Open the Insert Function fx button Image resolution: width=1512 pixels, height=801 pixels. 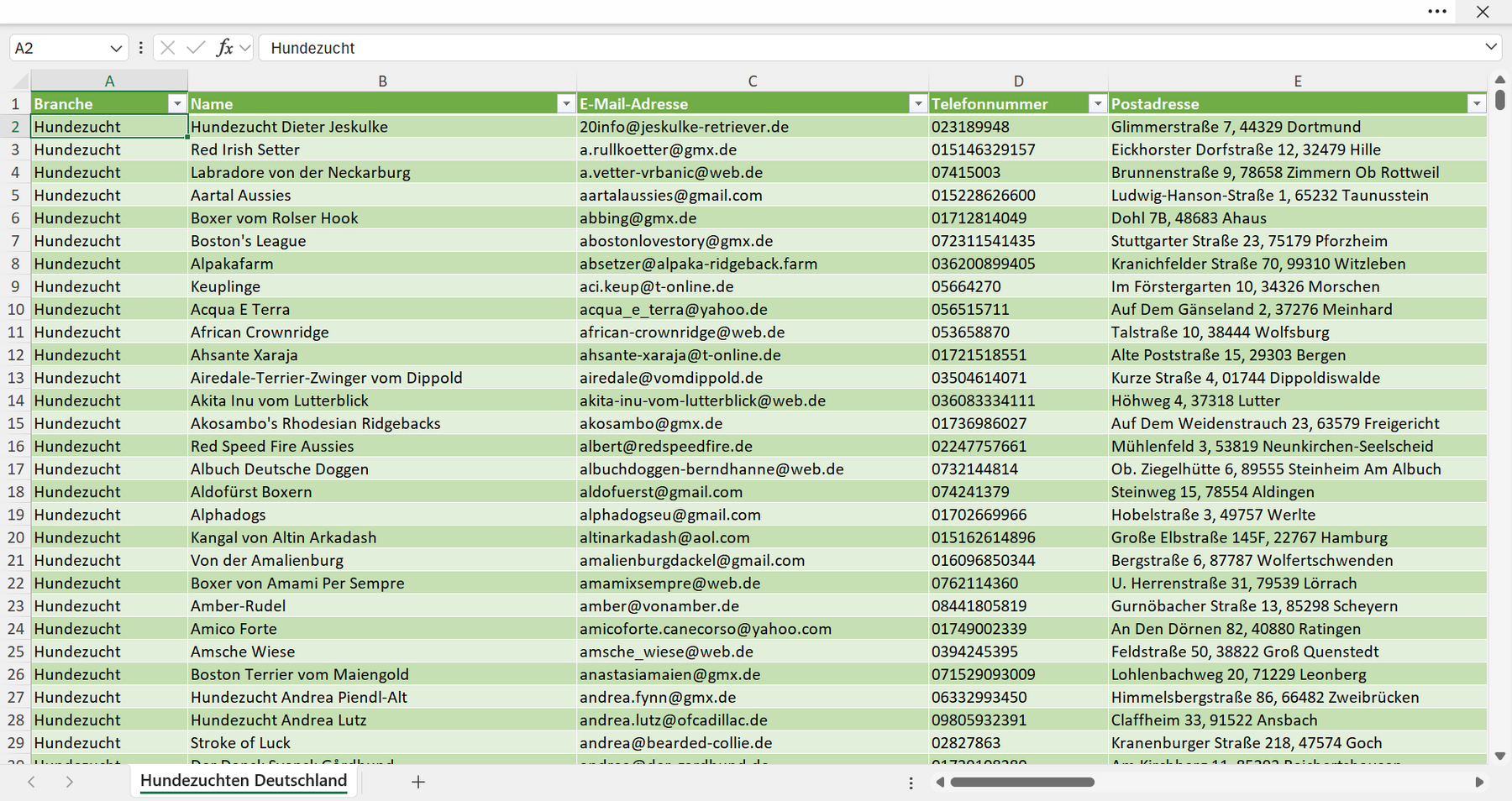click(224, 48)
